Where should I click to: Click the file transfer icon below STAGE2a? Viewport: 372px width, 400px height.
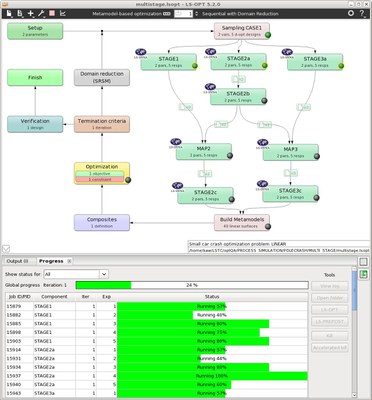(x=238, y=79)
